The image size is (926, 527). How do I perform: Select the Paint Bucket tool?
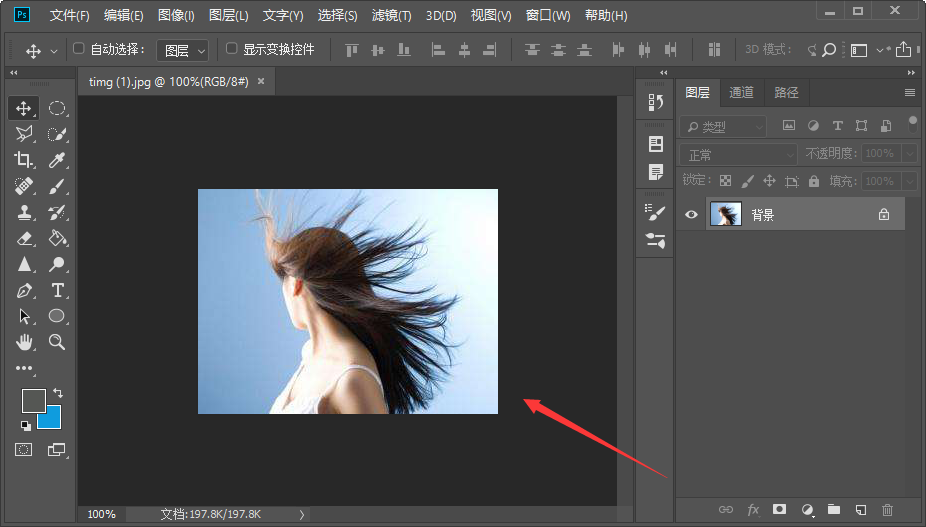point(57,238)
